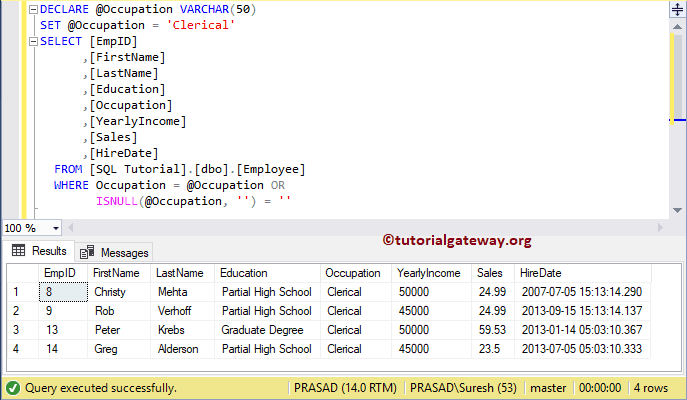Select the HireDate column header

coord(583,273)
